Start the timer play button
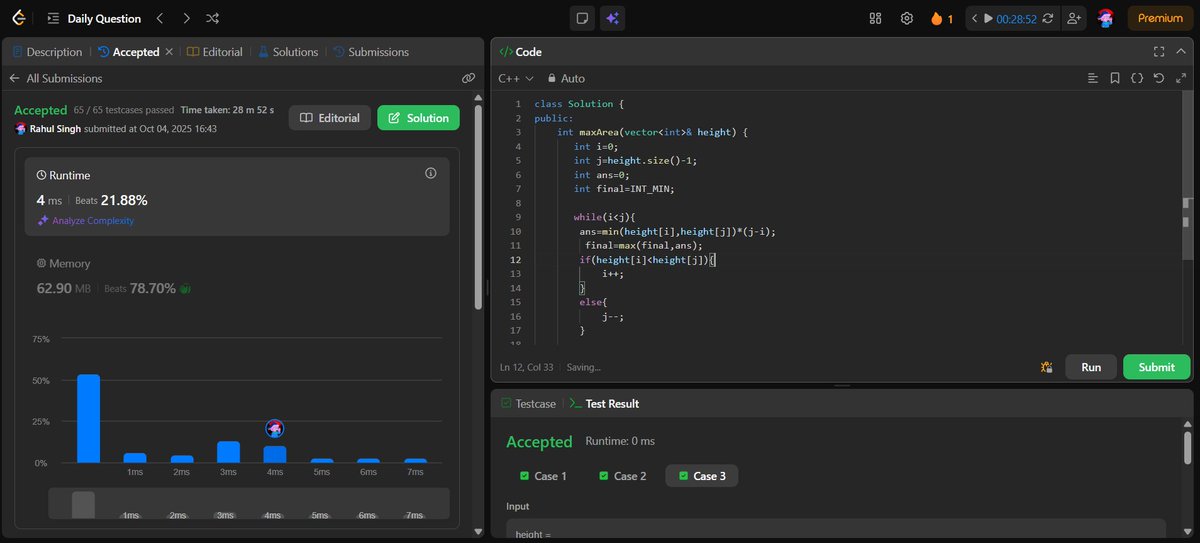This screenshot has height=543, width=1200. point(989,18)
